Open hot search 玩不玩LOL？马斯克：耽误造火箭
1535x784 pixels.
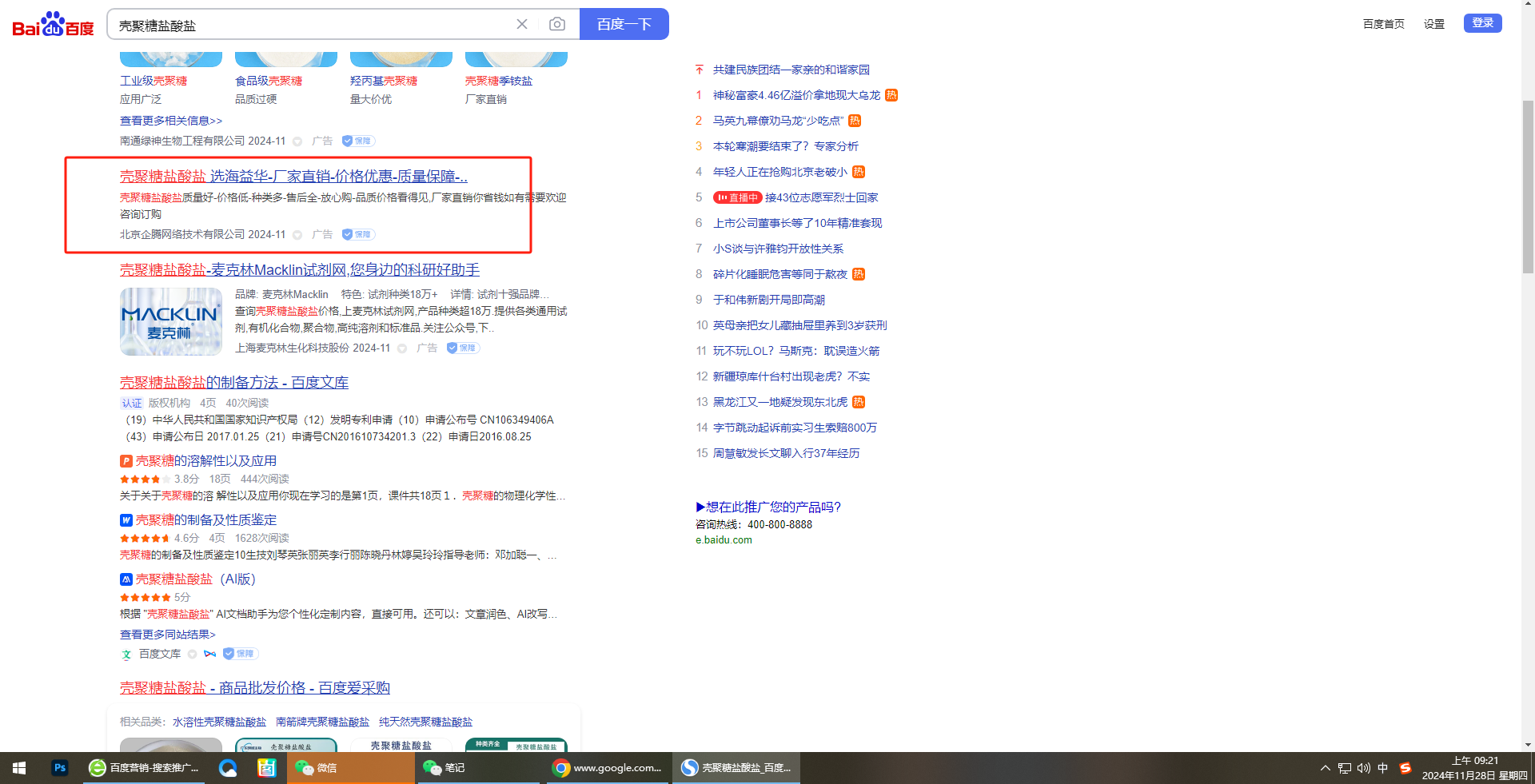(x=796, y=351)
